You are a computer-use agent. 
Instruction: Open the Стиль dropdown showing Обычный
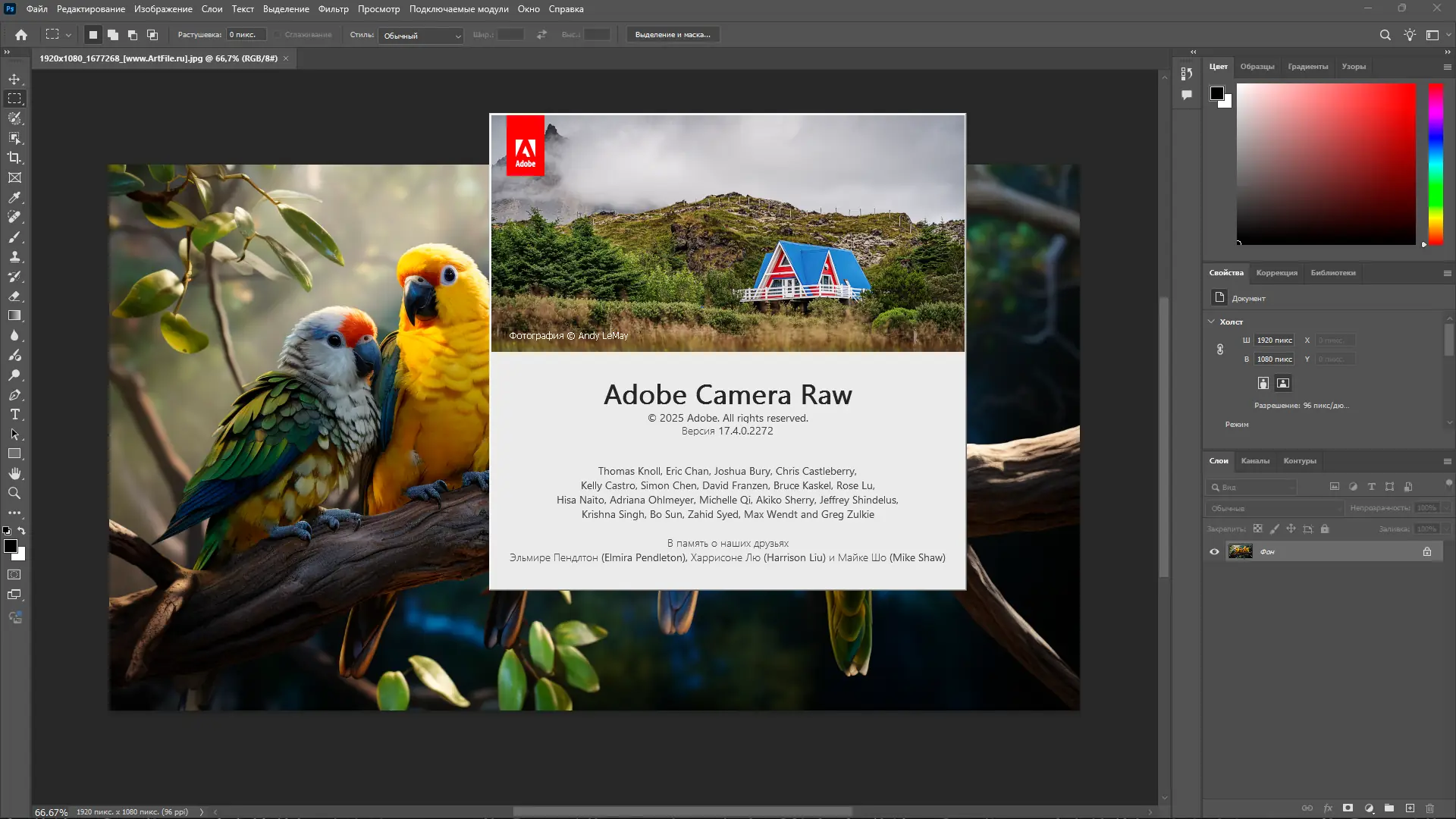(421, 35)
